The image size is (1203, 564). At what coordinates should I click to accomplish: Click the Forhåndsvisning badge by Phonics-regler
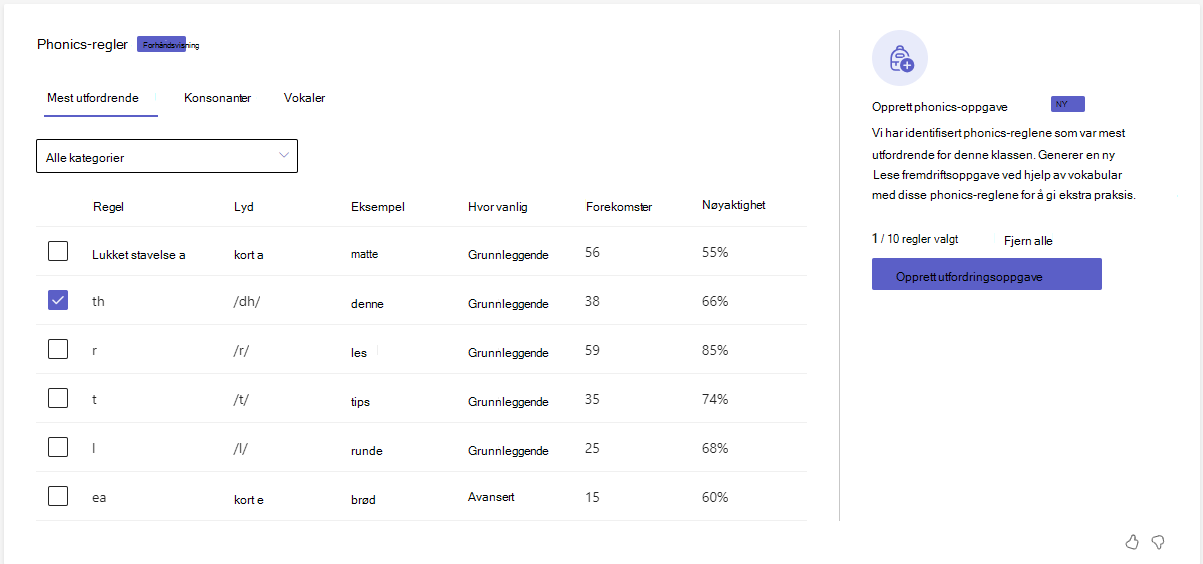click(162, 45)
